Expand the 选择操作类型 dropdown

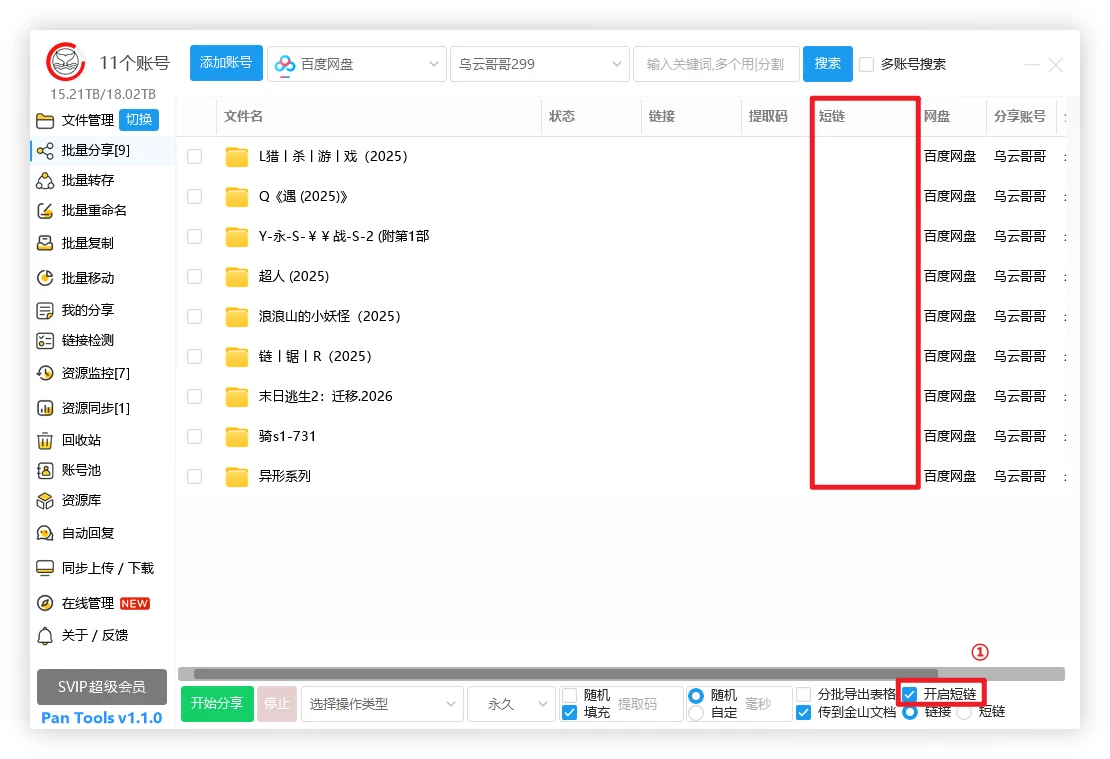(382, 704)
